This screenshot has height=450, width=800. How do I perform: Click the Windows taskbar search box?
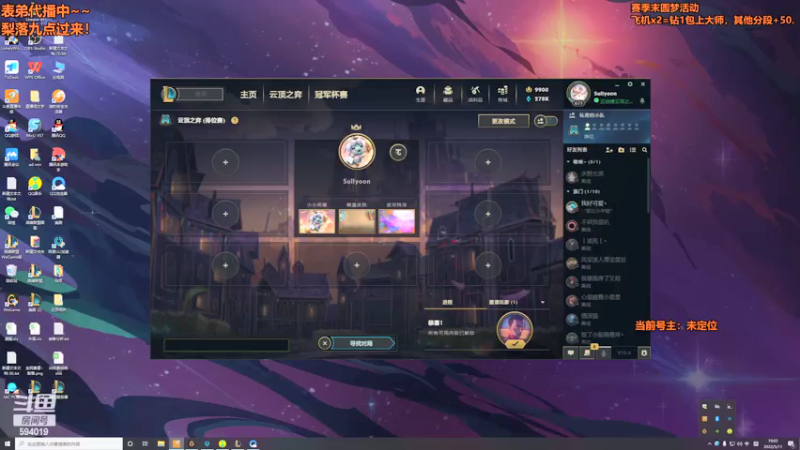coord(69,444)
